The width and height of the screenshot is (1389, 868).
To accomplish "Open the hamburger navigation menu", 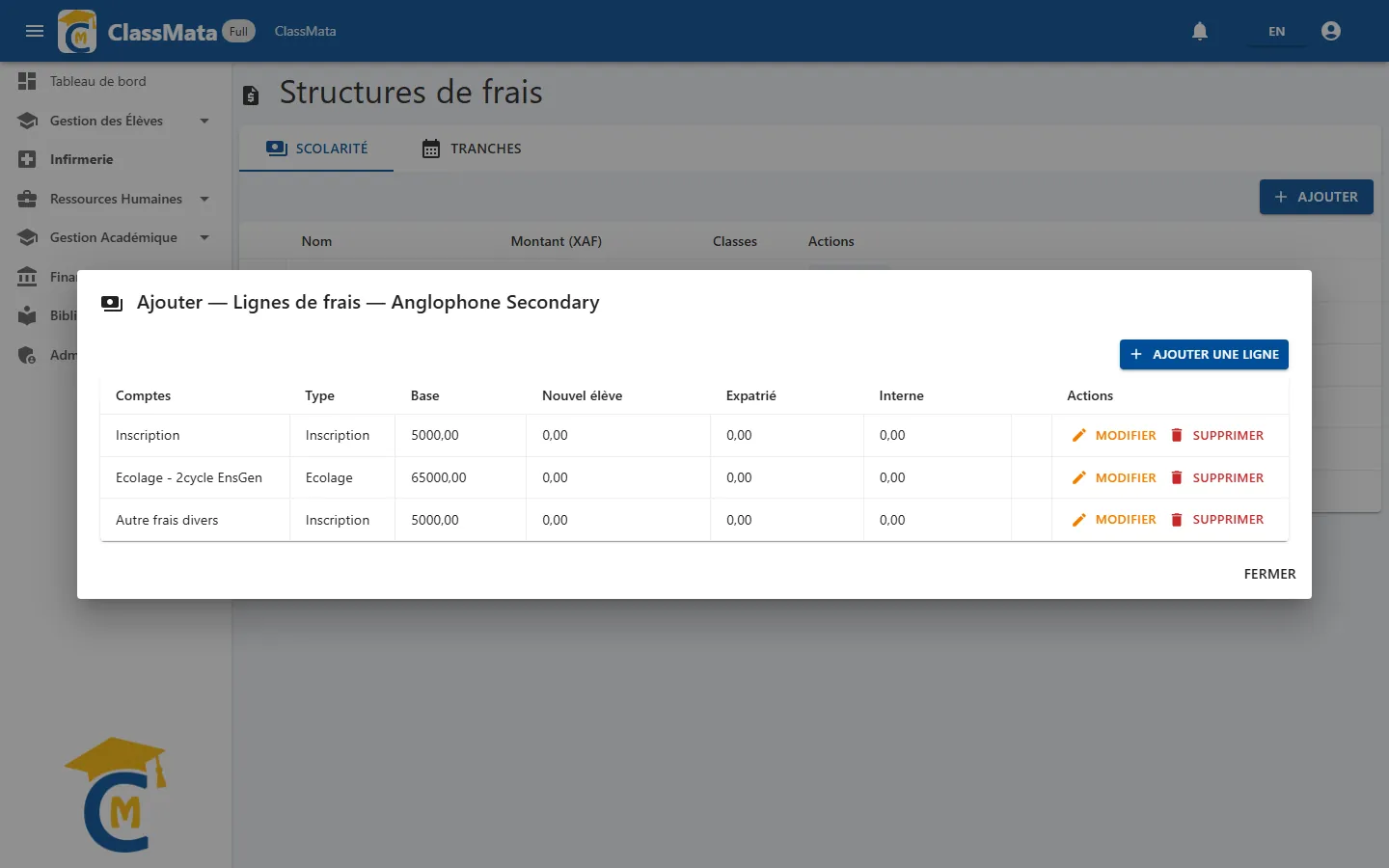I will (35, 31).
